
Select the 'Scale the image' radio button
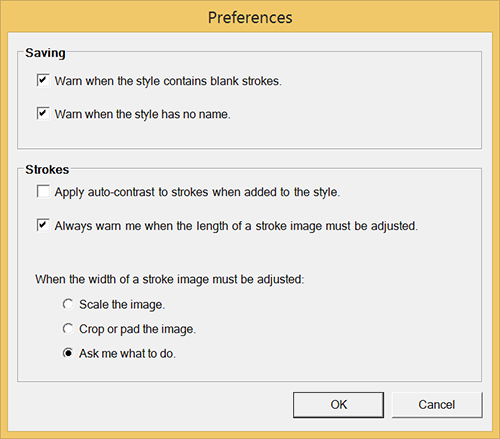[68, 304]
